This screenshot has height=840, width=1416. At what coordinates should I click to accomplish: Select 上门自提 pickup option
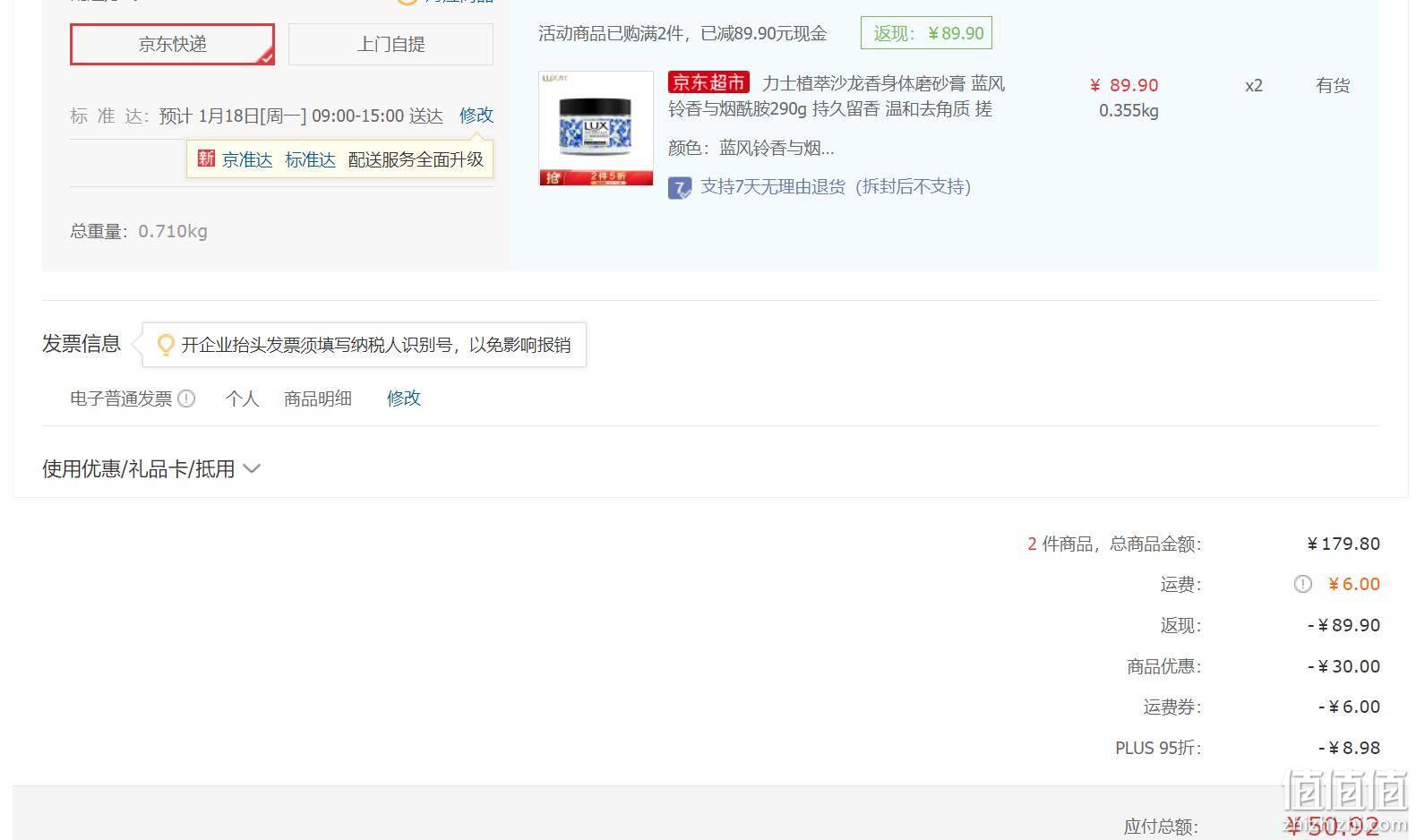click(x=390, y=44)
